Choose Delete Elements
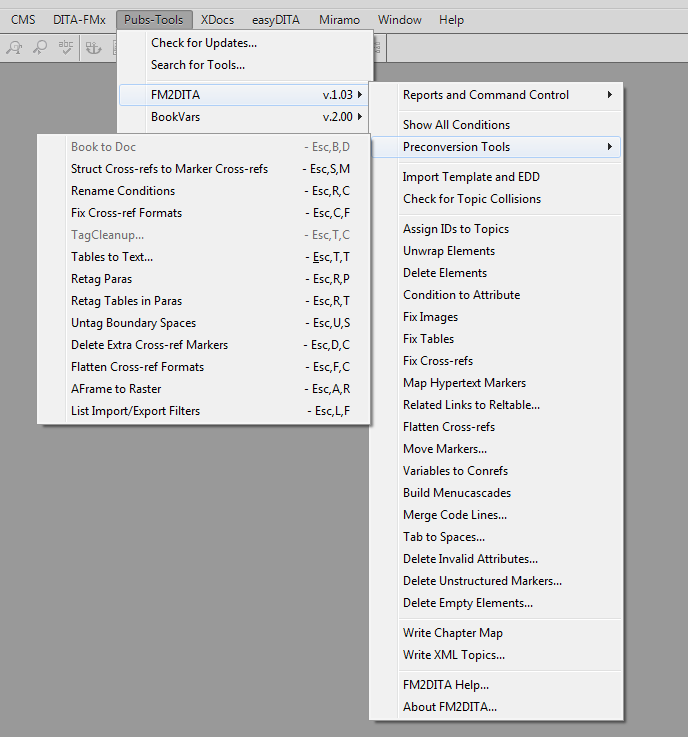 tap(496, 273)
